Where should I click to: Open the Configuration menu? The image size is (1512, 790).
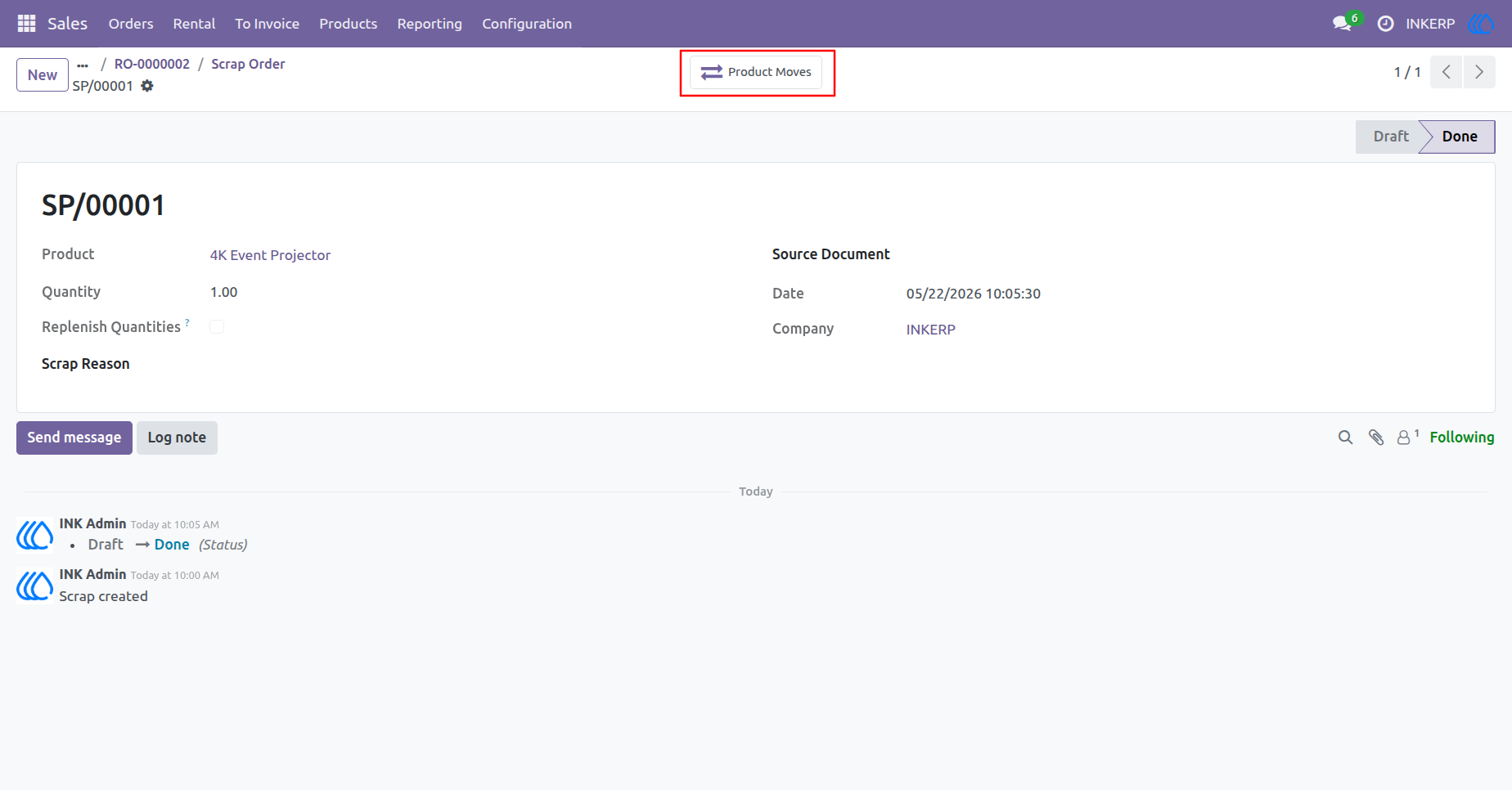527,24
